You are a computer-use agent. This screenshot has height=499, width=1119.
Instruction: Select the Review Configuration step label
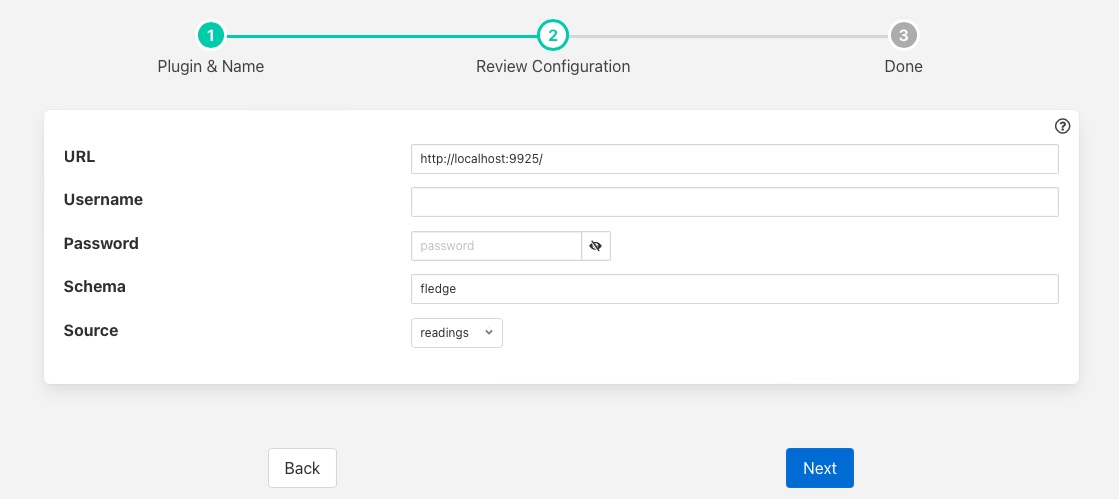(552, 67)
